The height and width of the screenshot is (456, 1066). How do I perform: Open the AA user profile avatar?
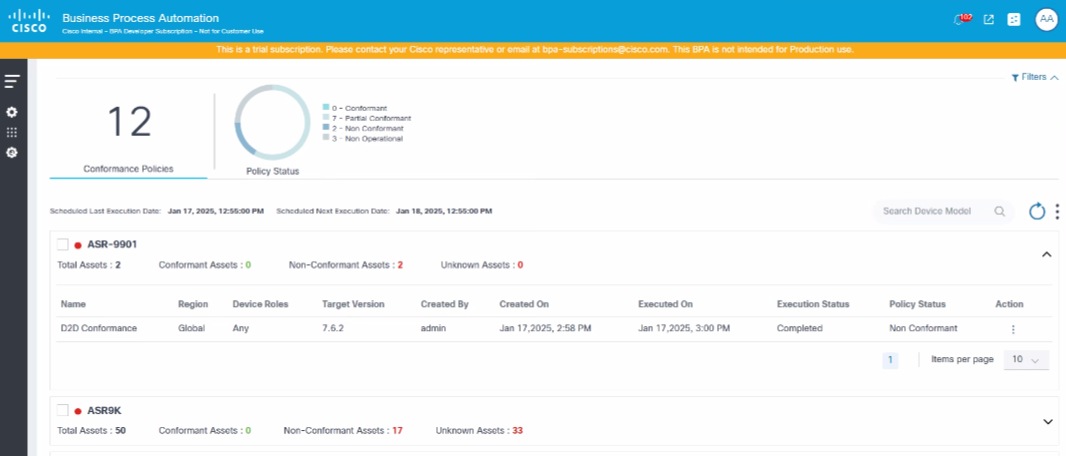[1046, 20]
